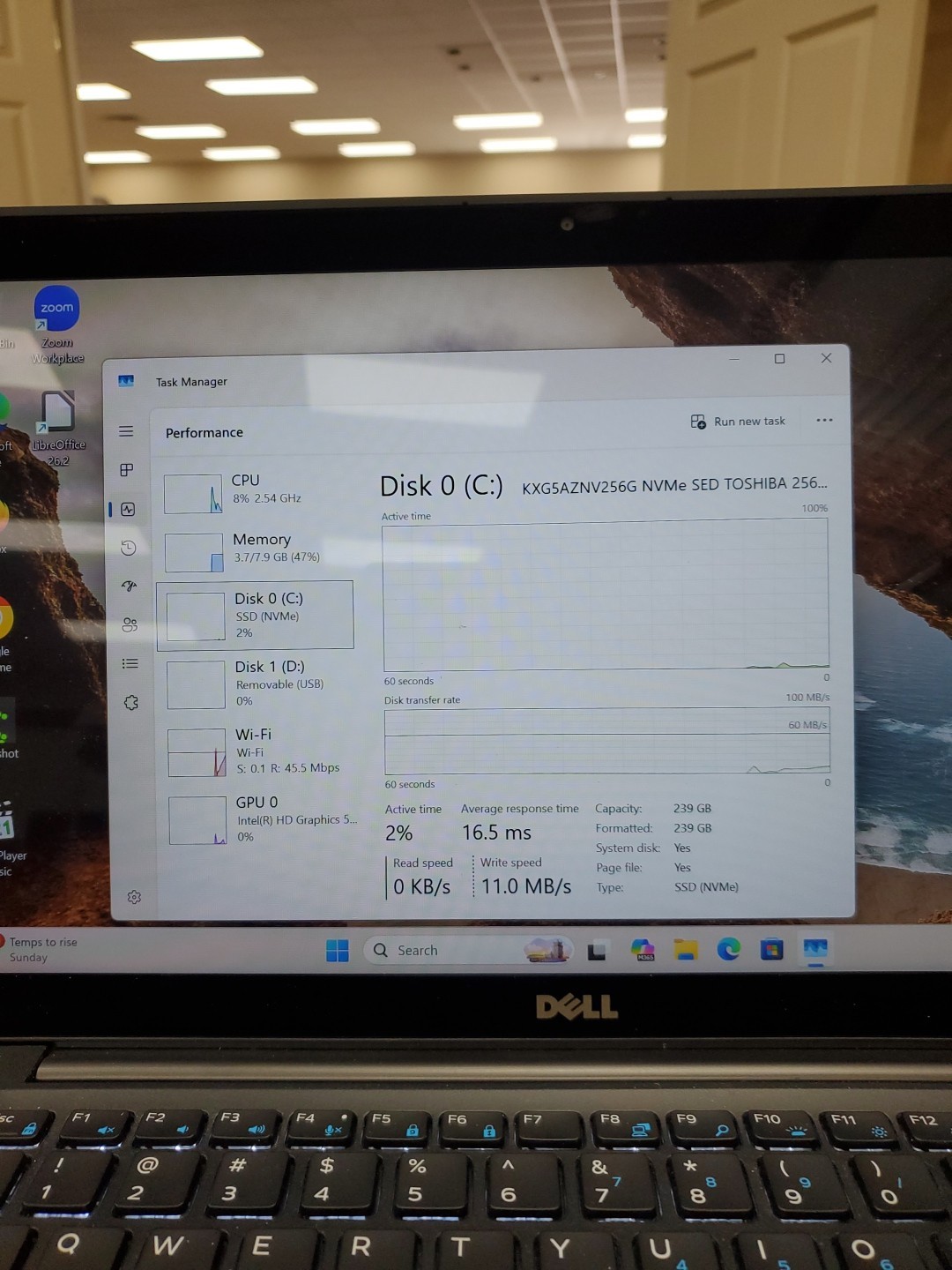This screenshot has height=1270, width=952.
Task: Click the SSD (NVMe) Type value
Action: pos(706,887)
